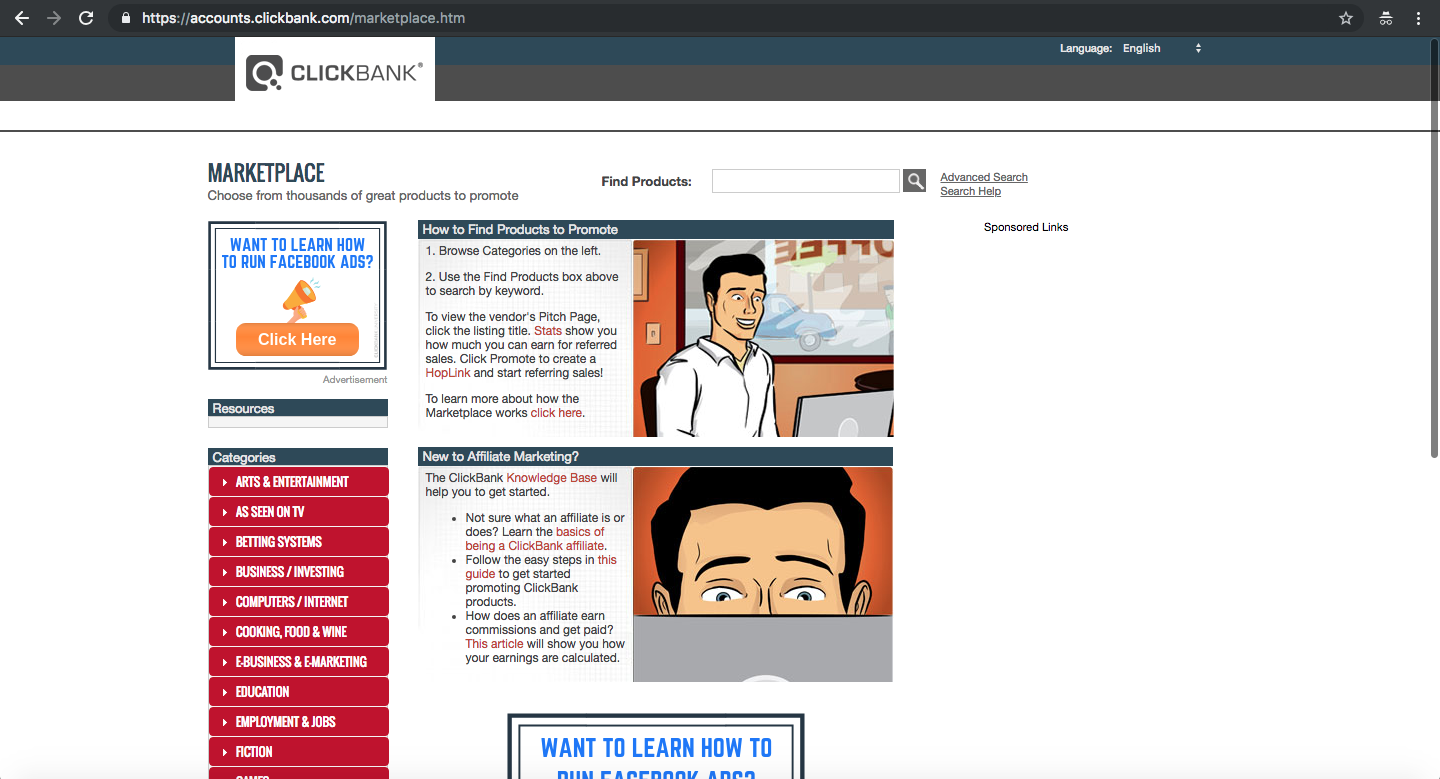
Task: Follow the 'click here' Marketplace link
Action: pyautogui.click(x=556, y=413)
